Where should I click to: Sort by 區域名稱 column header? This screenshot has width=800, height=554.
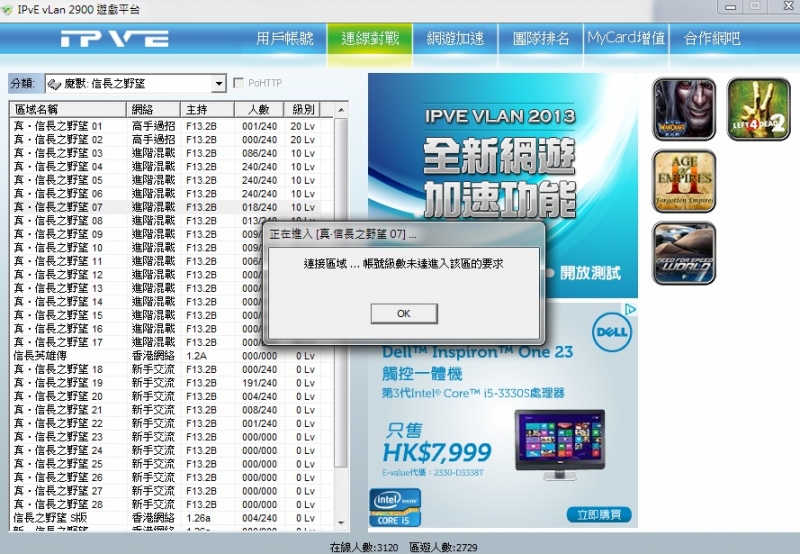click(68, 109)
